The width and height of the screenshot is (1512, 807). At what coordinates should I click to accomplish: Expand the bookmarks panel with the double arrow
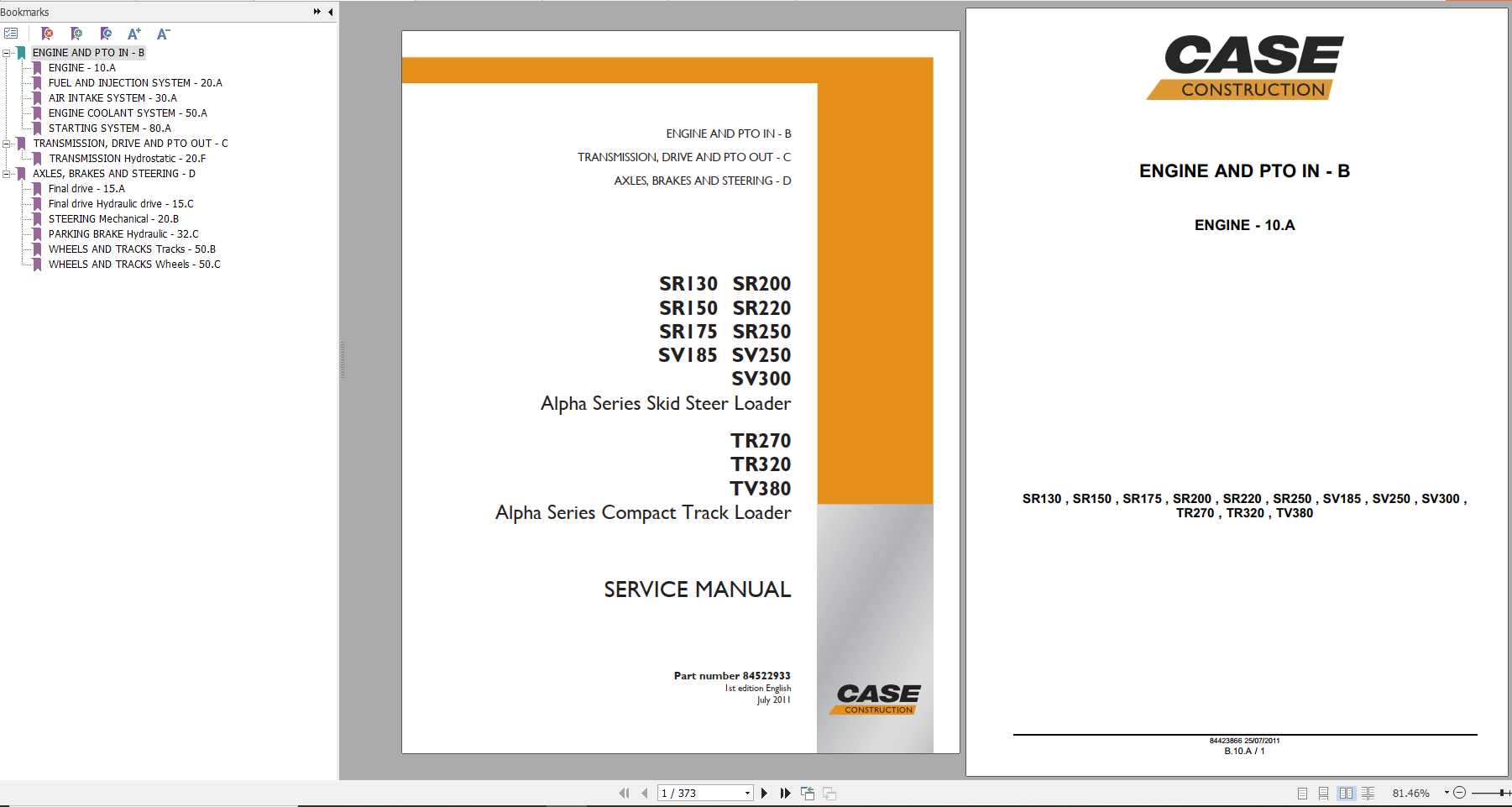pos(317,12)
